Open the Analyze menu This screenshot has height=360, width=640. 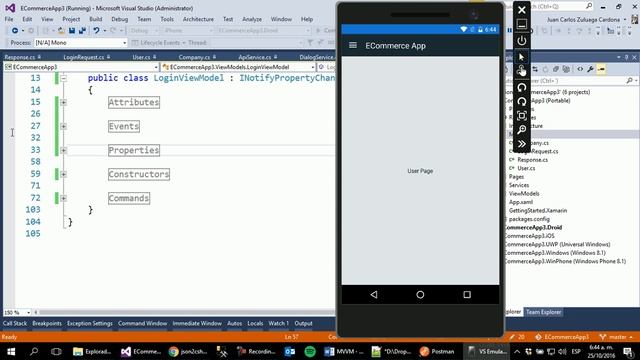252,19
